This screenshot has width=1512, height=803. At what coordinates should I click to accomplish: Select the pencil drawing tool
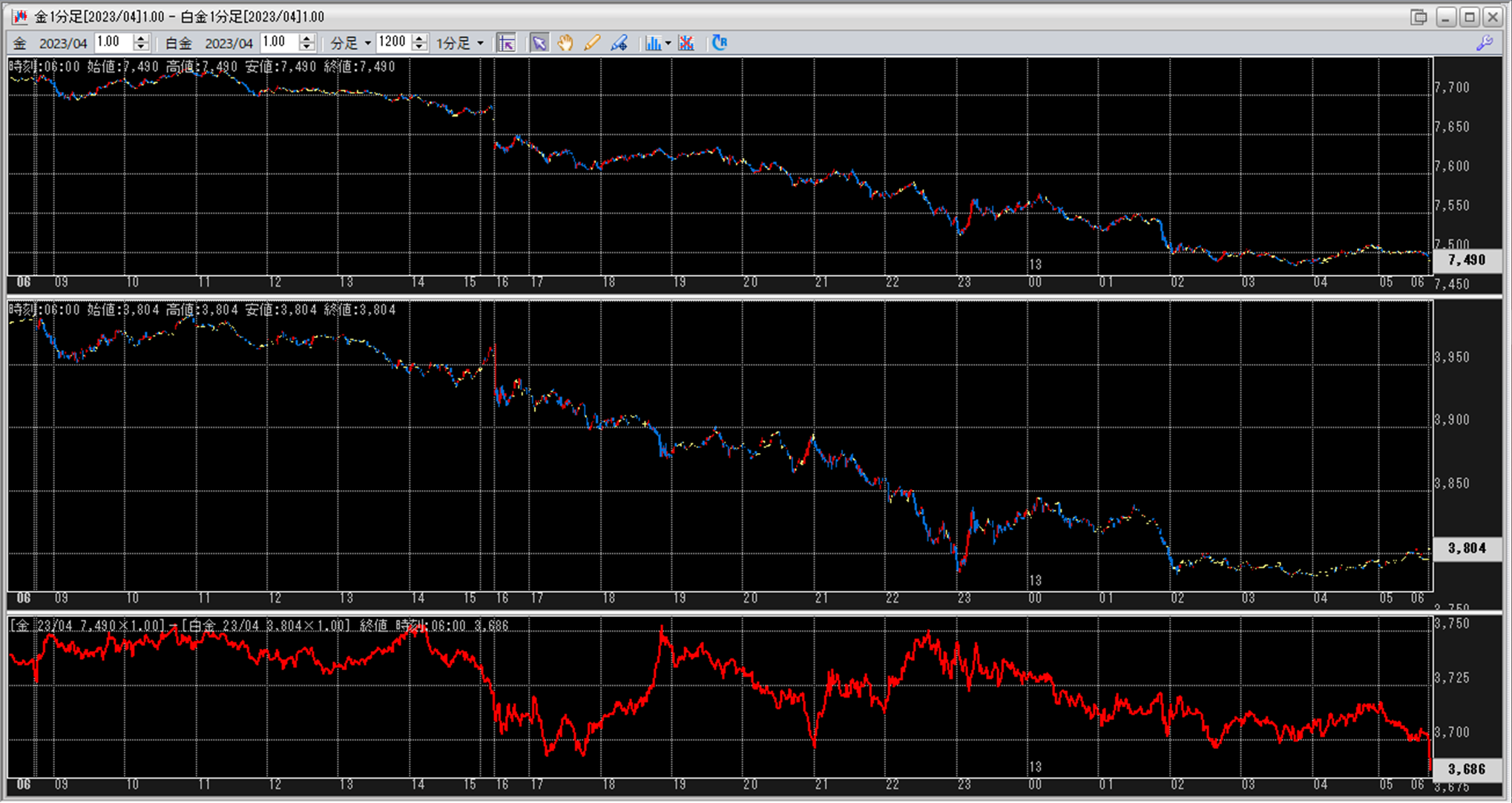[x=591, y=43]
